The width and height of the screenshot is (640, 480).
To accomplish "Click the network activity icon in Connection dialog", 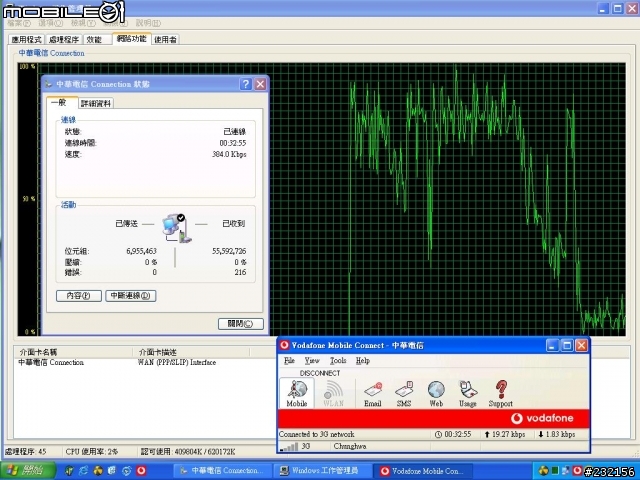I will [x=176, y=228].
